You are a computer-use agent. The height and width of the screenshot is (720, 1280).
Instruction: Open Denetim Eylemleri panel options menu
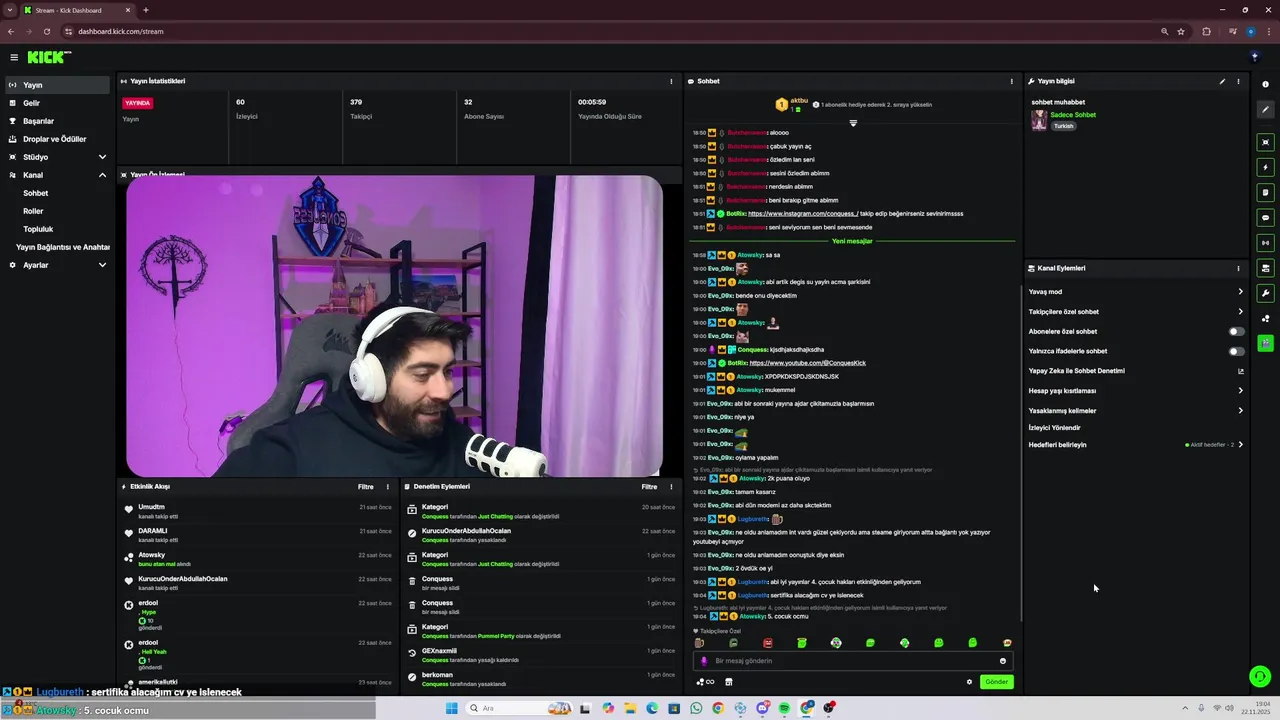tap(671, 487)
